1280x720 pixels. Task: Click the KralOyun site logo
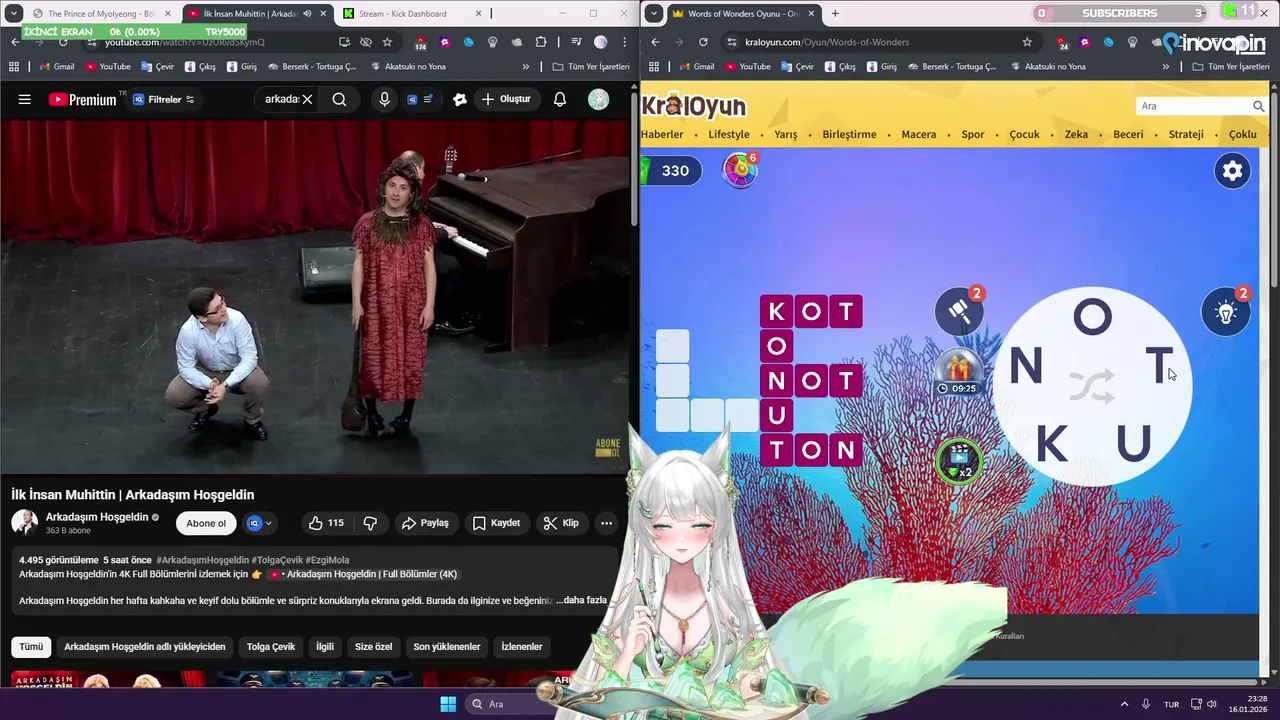[694, 105]
